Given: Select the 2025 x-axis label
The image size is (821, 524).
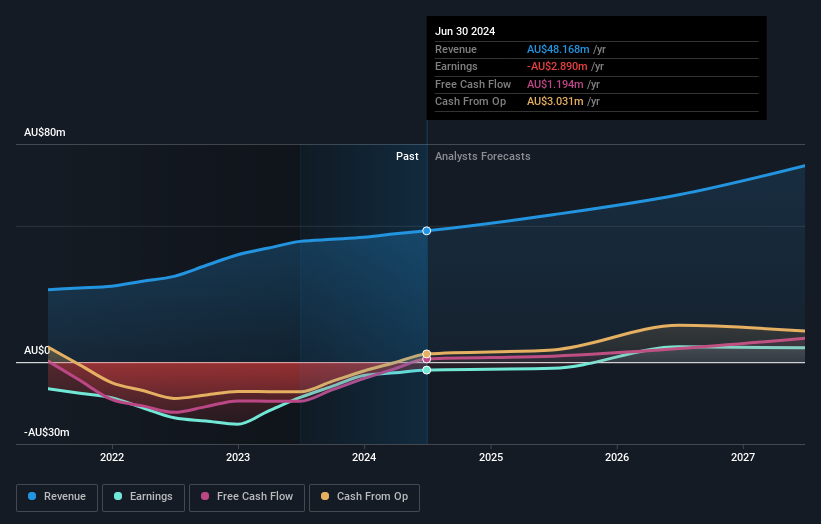Looking at the screenshot, I should (491, 458).
